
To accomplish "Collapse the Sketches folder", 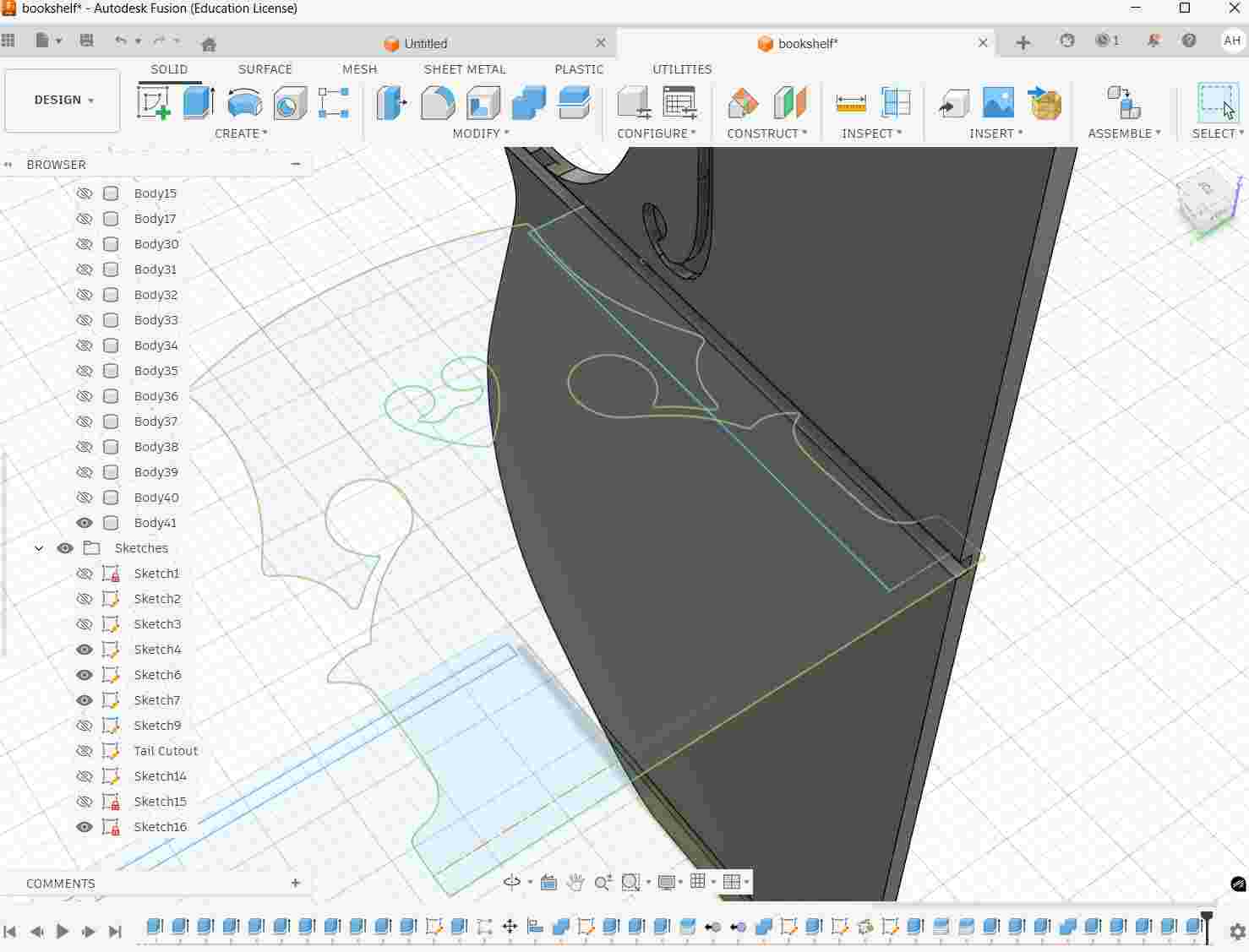I will point(39,548).
